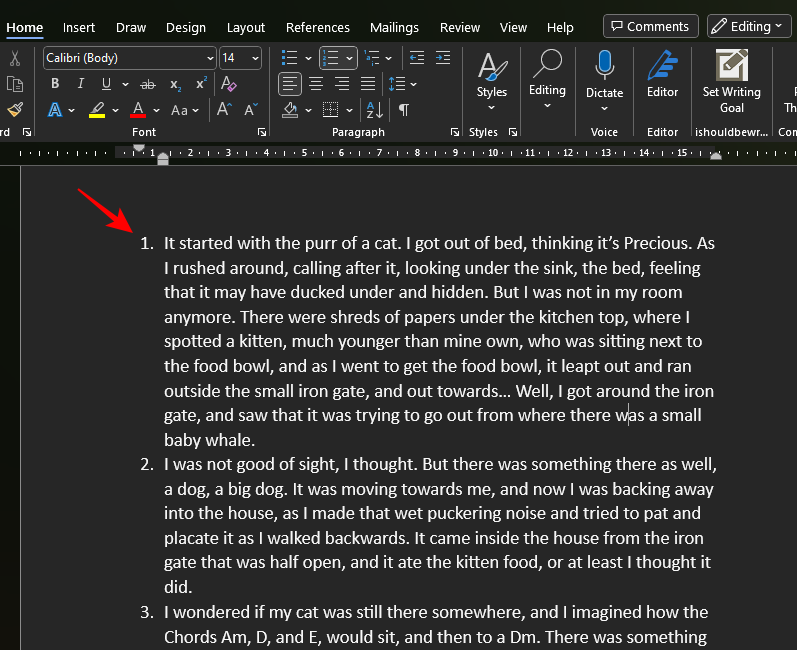The image size is (797, 650).
Task: Click Line and Paragraph Spacing icon
Action: (x=397, y=84)
